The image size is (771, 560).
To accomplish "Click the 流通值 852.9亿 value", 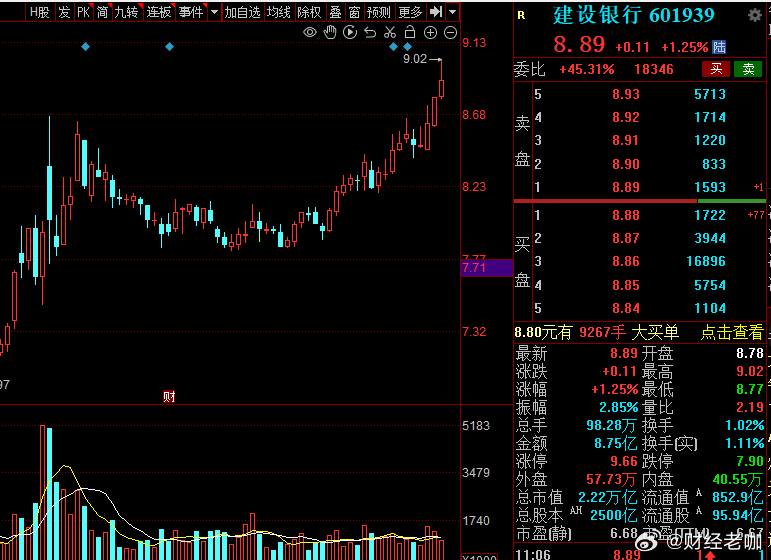I will click(737, 498).
